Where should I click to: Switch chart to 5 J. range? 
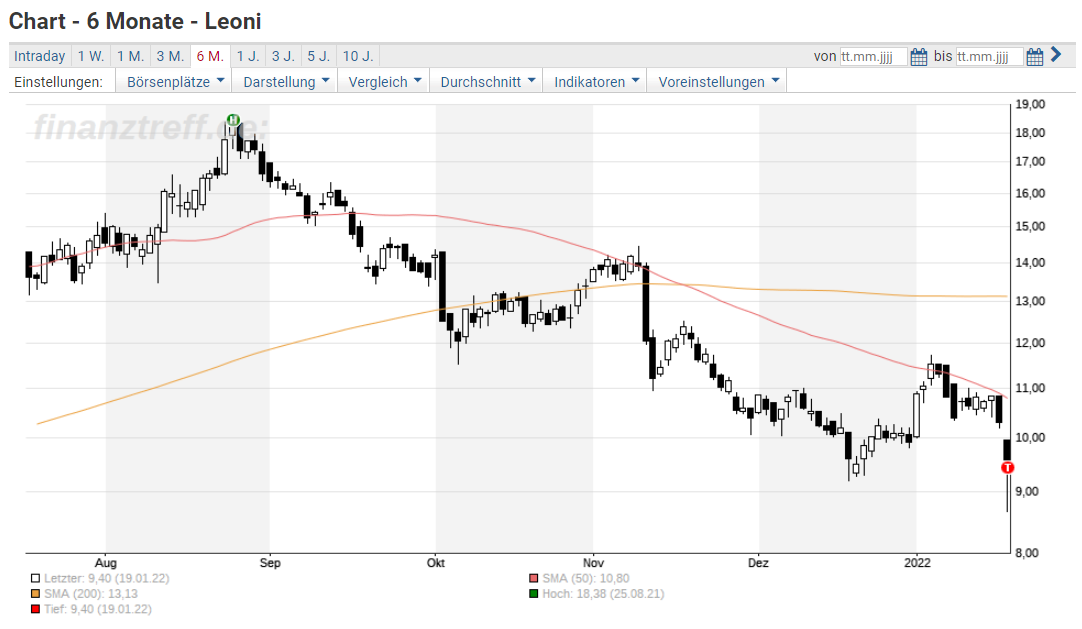[x=319, y=56]
